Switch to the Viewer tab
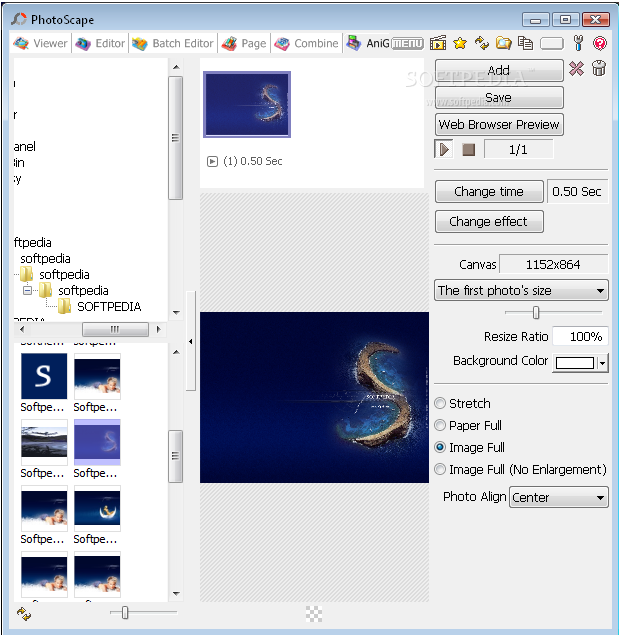 [x=41, y=43]
